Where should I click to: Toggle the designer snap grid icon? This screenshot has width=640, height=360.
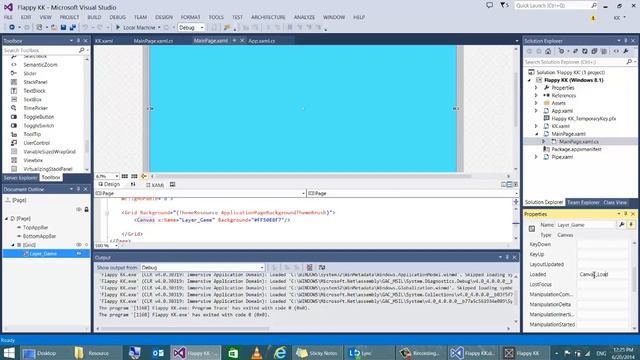point(124,176)
